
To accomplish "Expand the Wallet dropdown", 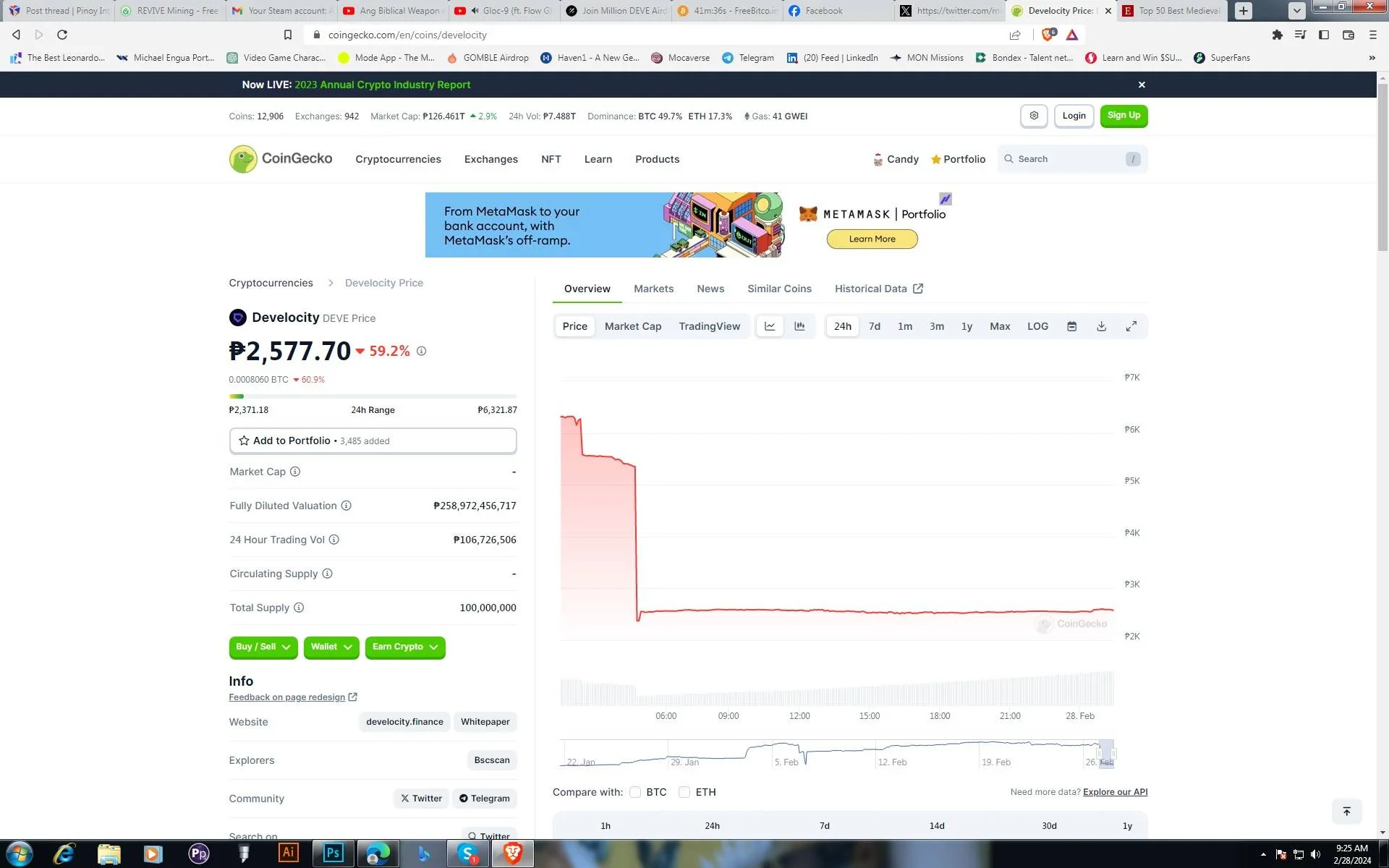I will (x=331, y=647).
